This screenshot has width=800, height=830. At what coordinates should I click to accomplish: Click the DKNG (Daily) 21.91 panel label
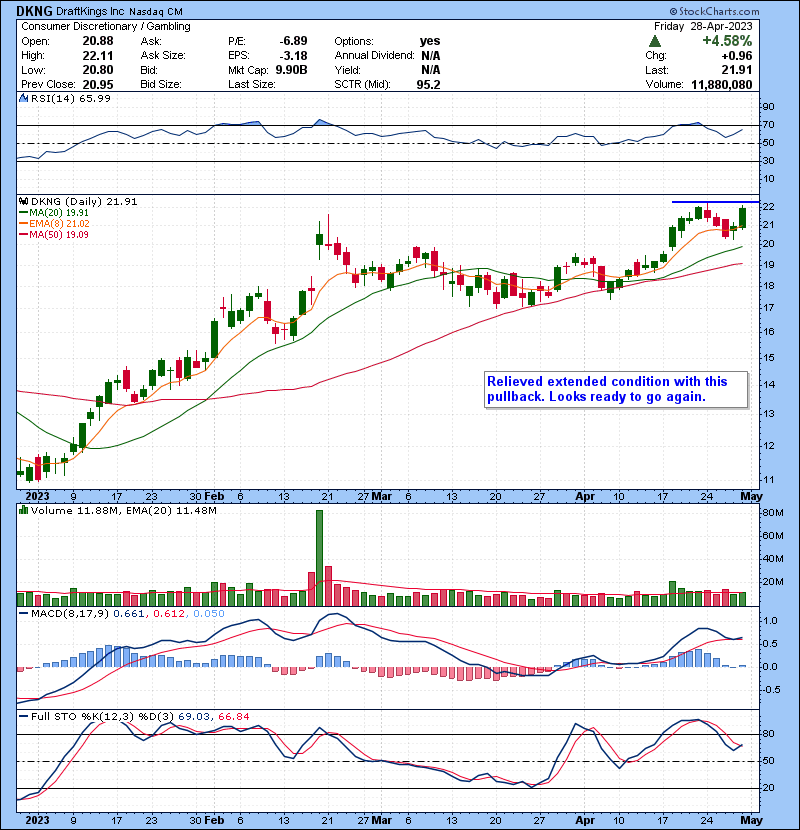[84, 202]
